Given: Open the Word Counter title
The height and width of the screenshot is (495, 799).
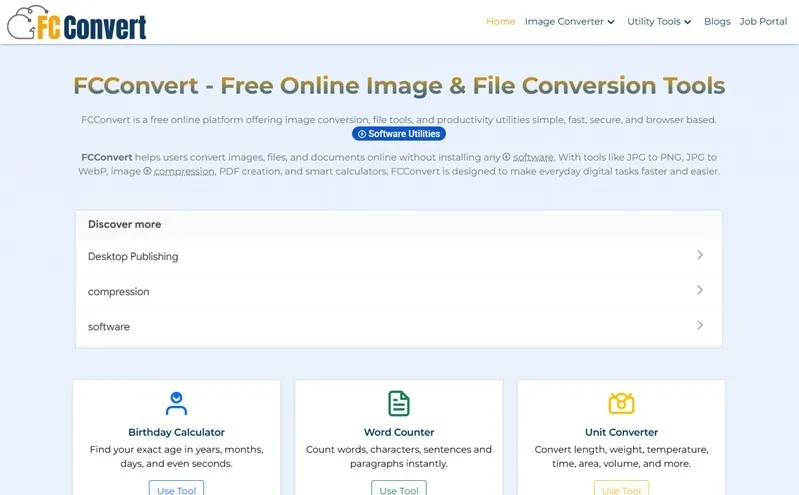Looking at the screenshot, I should pos(398,432).
